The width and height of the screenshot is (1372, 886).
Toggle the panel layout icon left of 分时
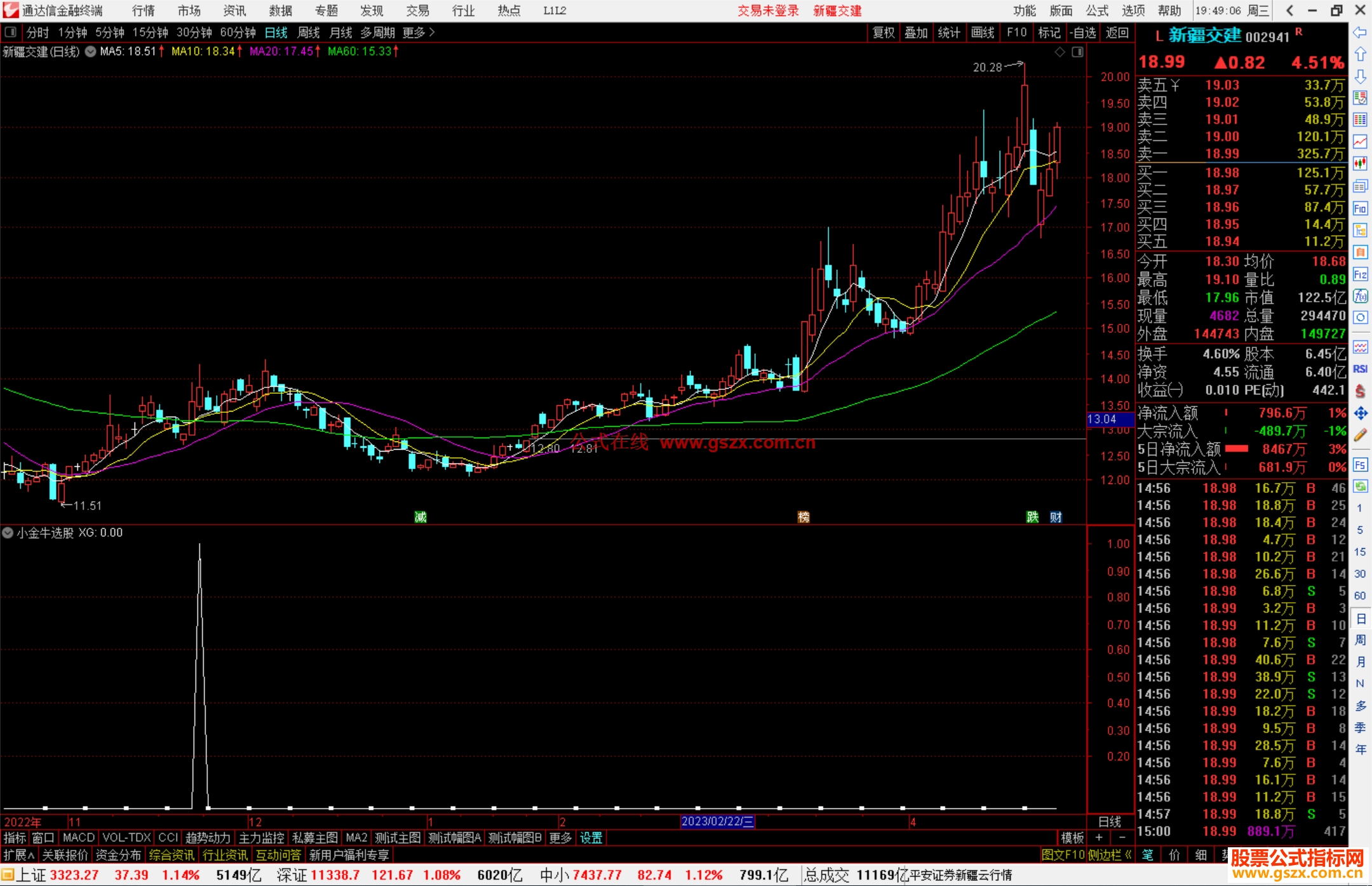(10, 32)
